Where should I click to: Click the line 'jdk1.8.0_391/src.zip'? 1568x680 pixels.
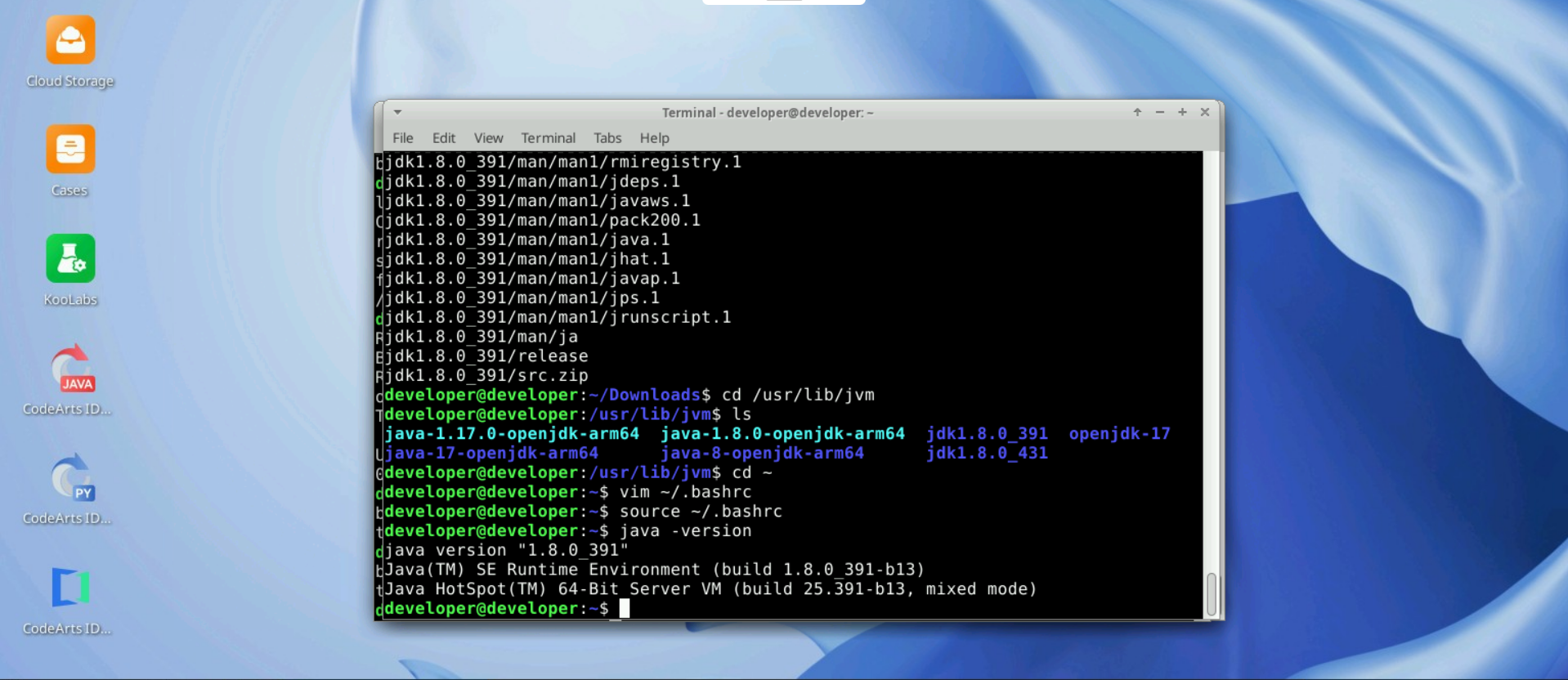pyautogui.click(x=486, y=375)
